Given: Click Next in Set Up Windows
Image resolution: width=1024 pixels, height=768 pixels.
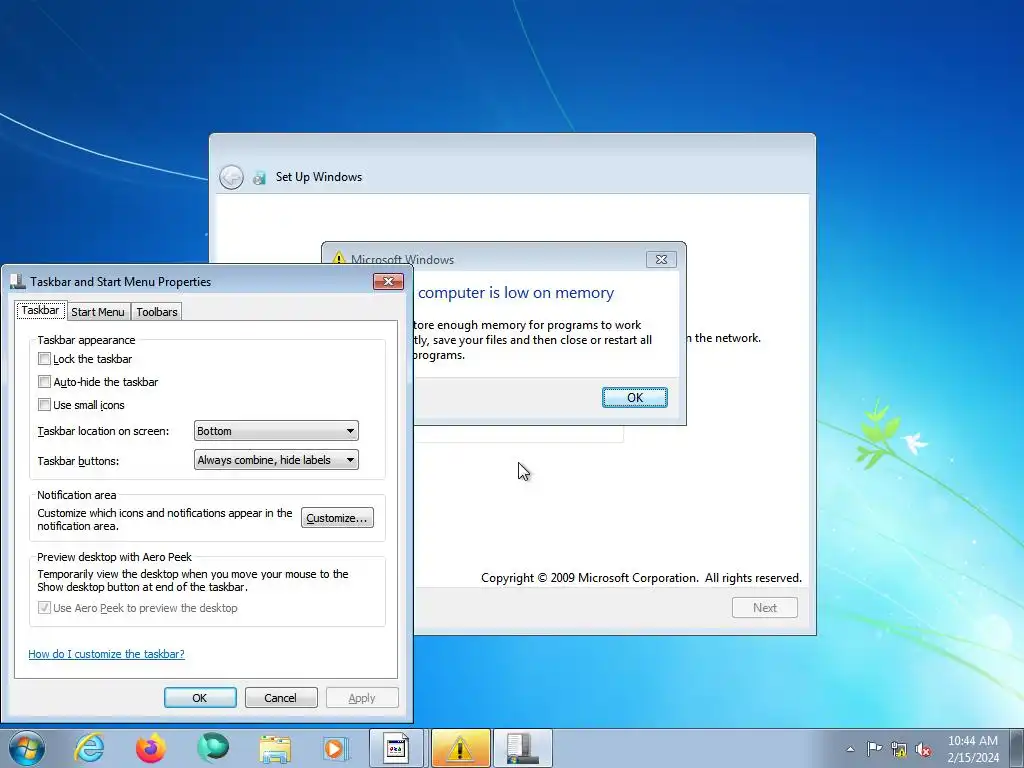Looking at the screenshot, I should 765,607.
